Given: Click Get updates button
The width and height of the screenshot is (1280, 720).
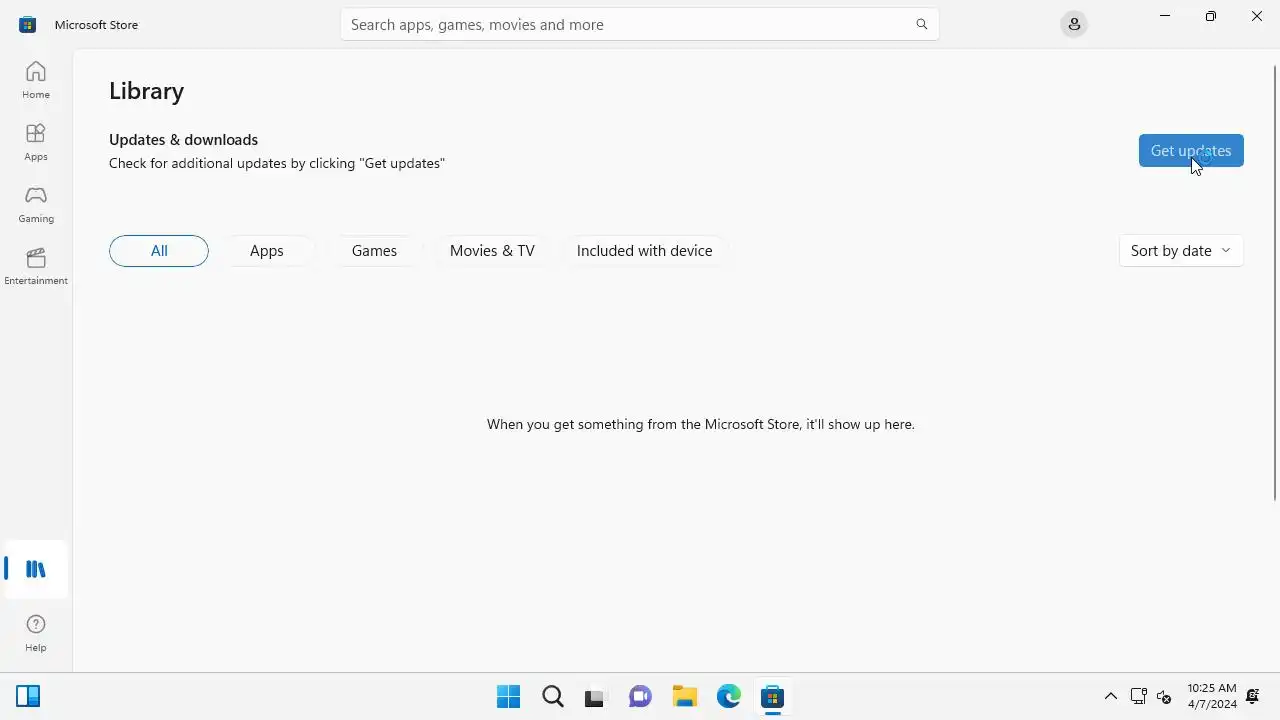Looking at the screenshot, I should (x=1191, y=151).
